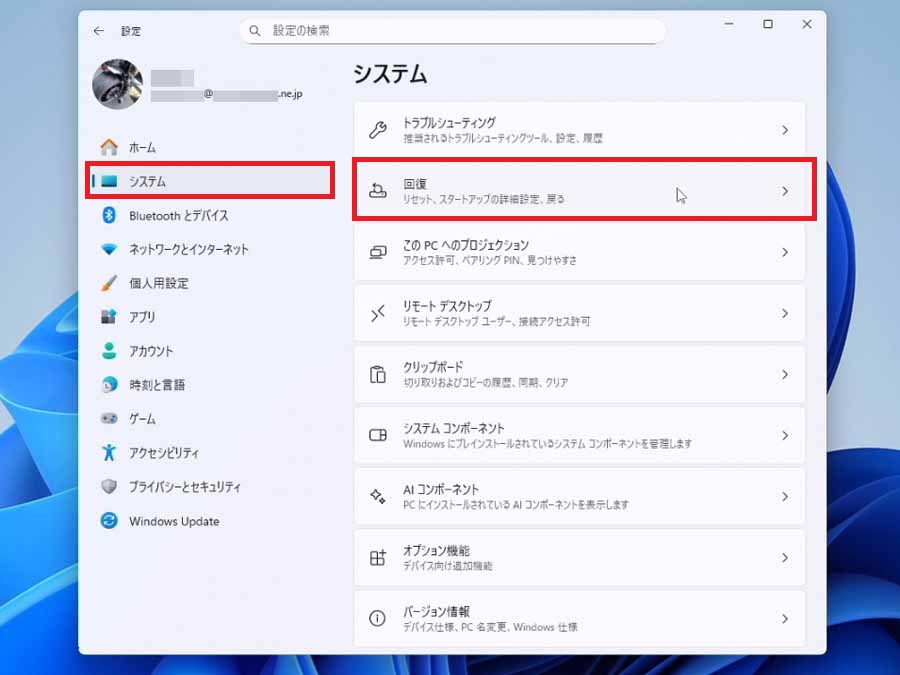The height and width of the screenshot is (675, 900).
Task: Click the Windows Update sync icon
Action: click(x=109, y=521)
